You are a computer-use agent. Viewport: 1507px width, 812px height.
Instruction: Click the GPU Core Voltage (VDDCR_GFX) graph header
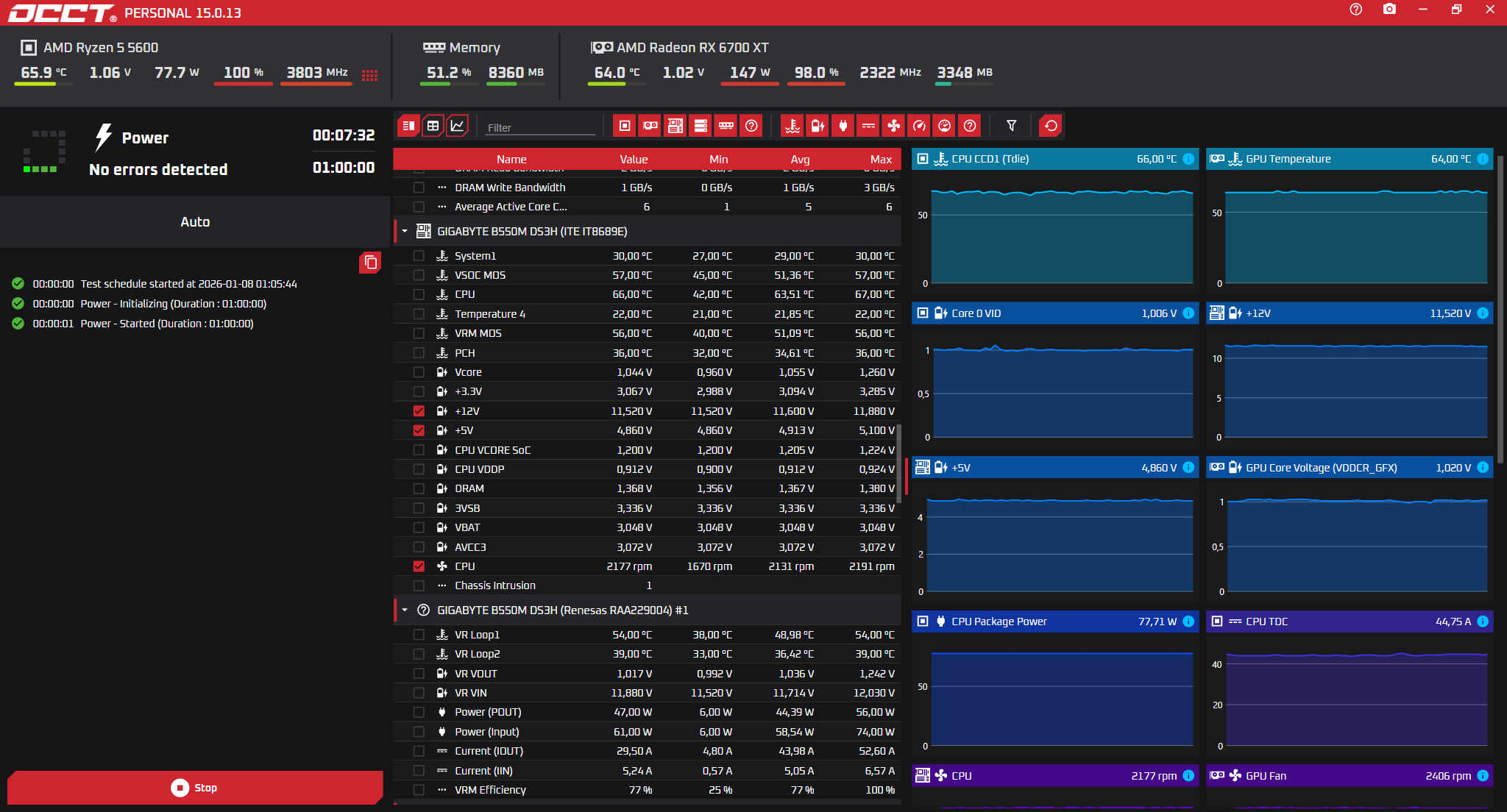(x=1350, y=468)
